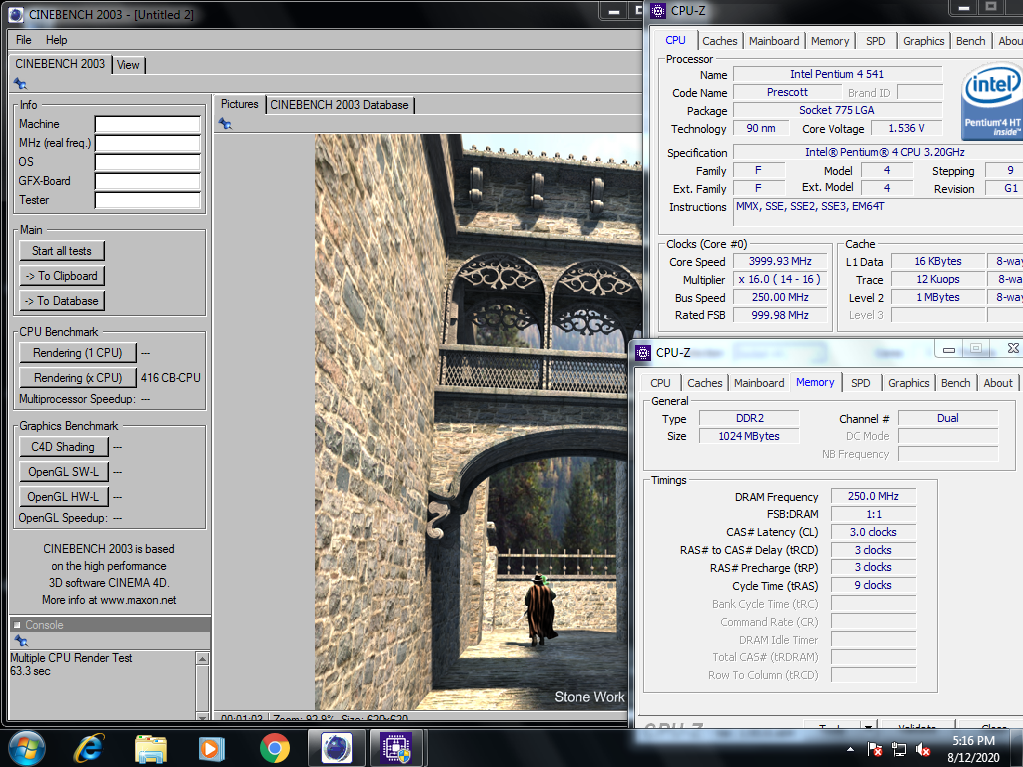This screenshot has height=767, width=1023.
Task: Open the CINEBENCH 2003 Database tab
Action: point(339,105)
